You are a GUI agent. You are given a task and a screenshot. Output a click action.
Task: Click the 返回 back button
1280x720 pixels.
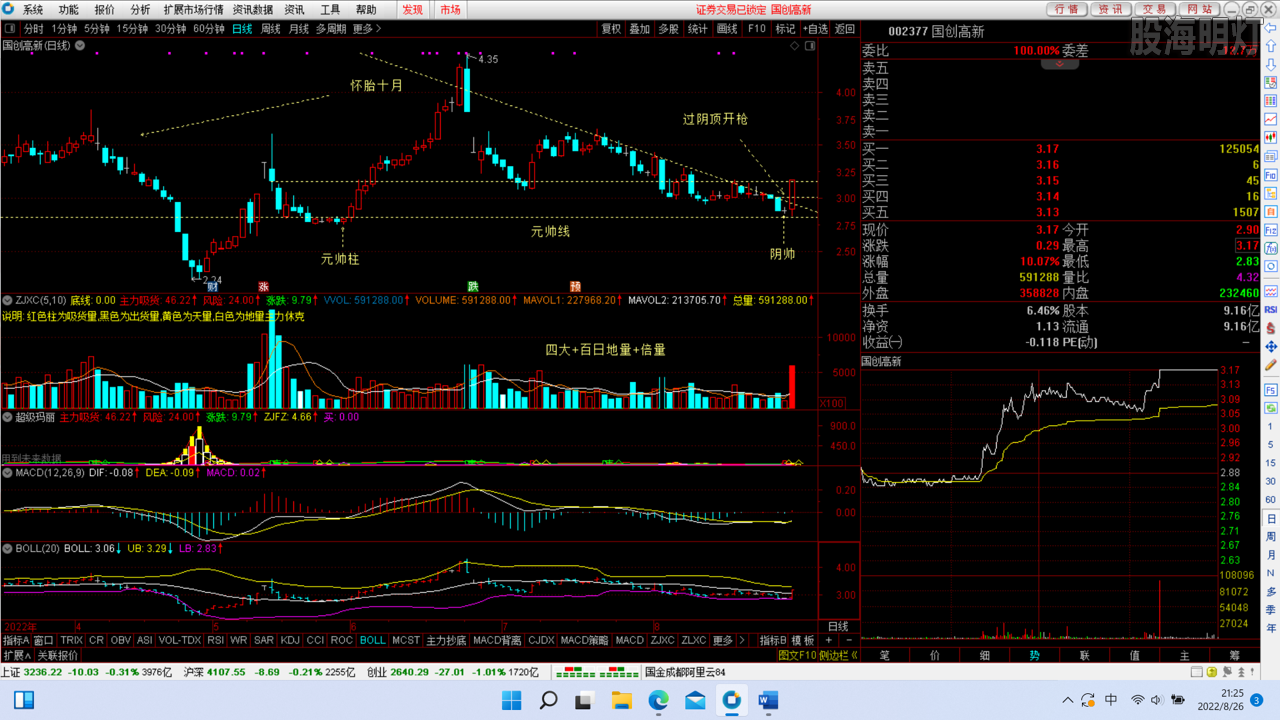coord(845,29)
